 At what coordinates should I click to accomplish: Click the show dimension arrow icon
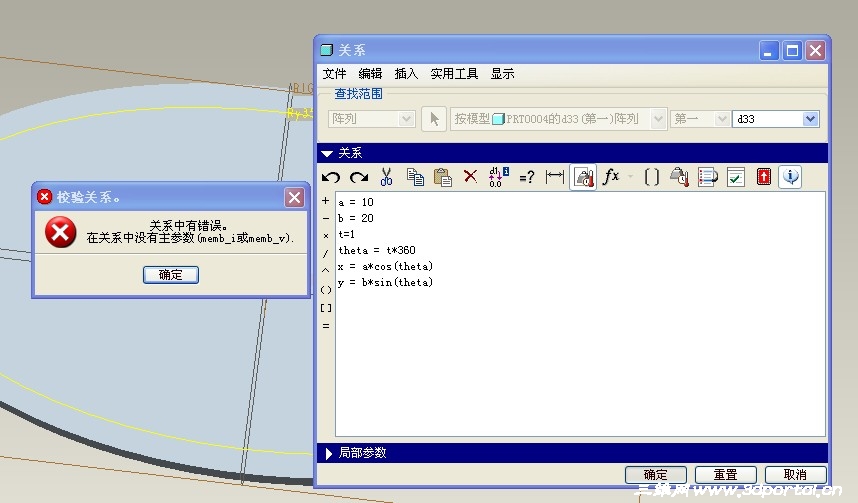pos(554,177)
